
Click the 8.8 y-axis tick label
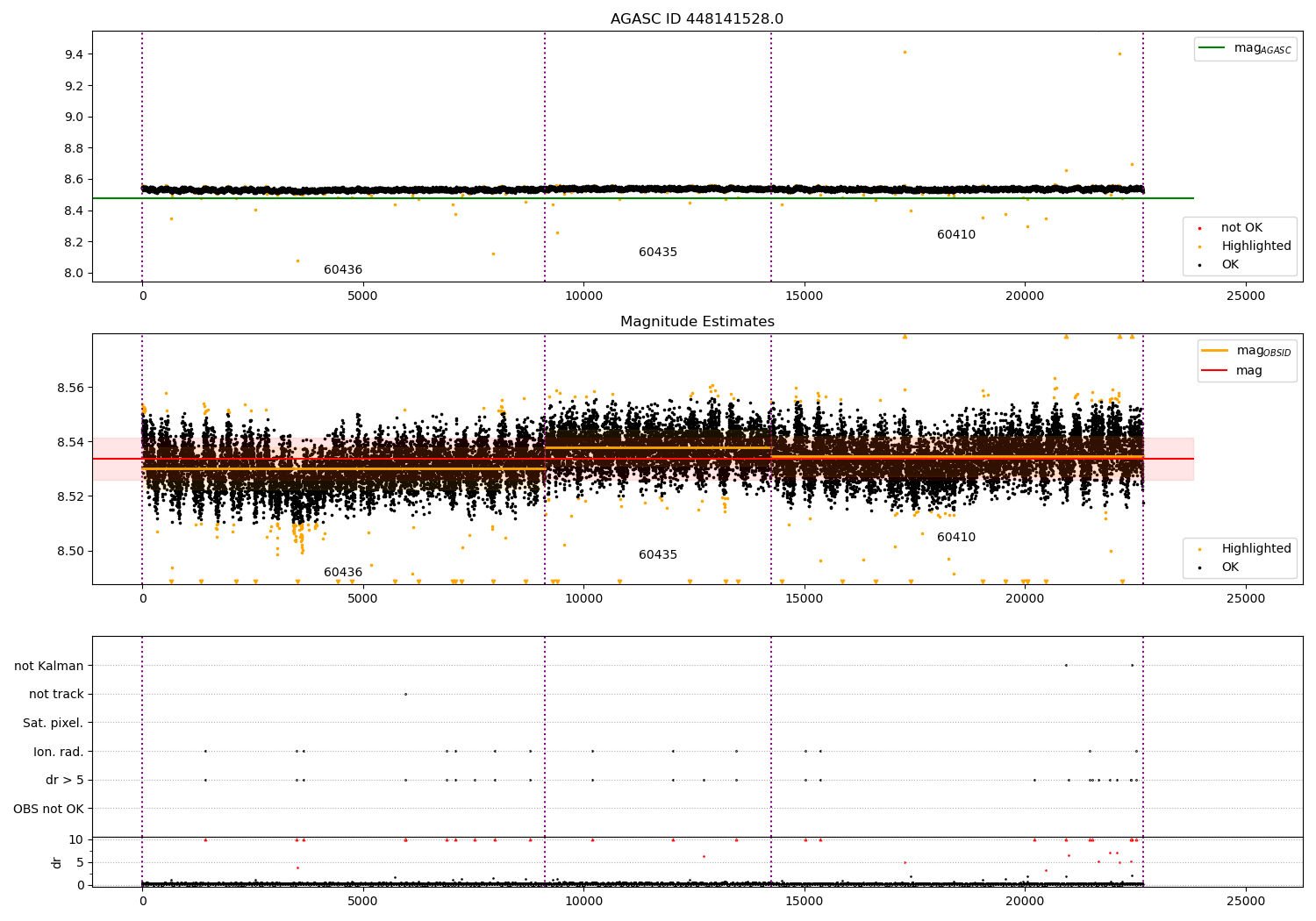tap(74, 148)
